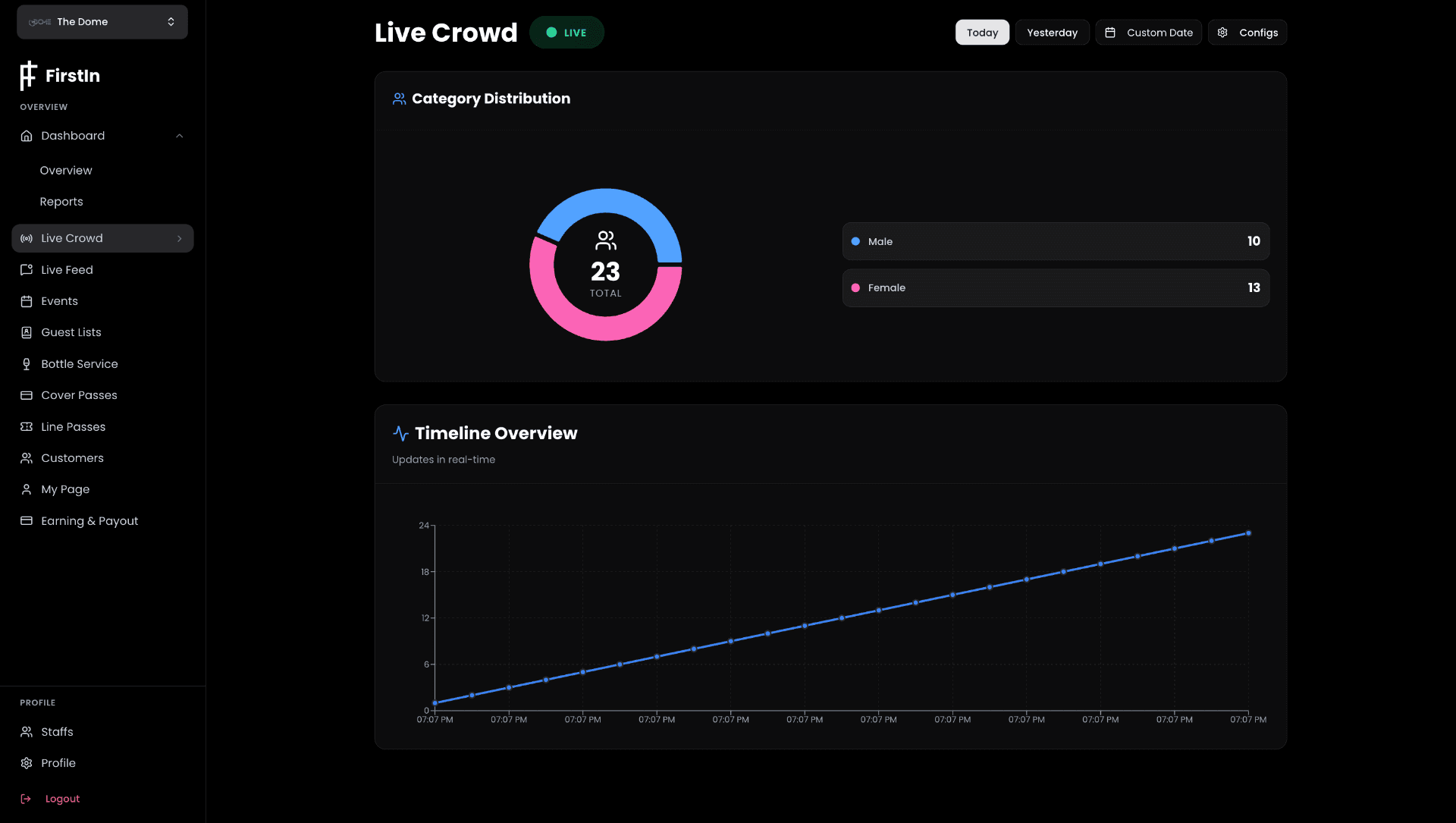Select the Bottle Service icon
This screenshot has width=1456, height=823.
26,364
